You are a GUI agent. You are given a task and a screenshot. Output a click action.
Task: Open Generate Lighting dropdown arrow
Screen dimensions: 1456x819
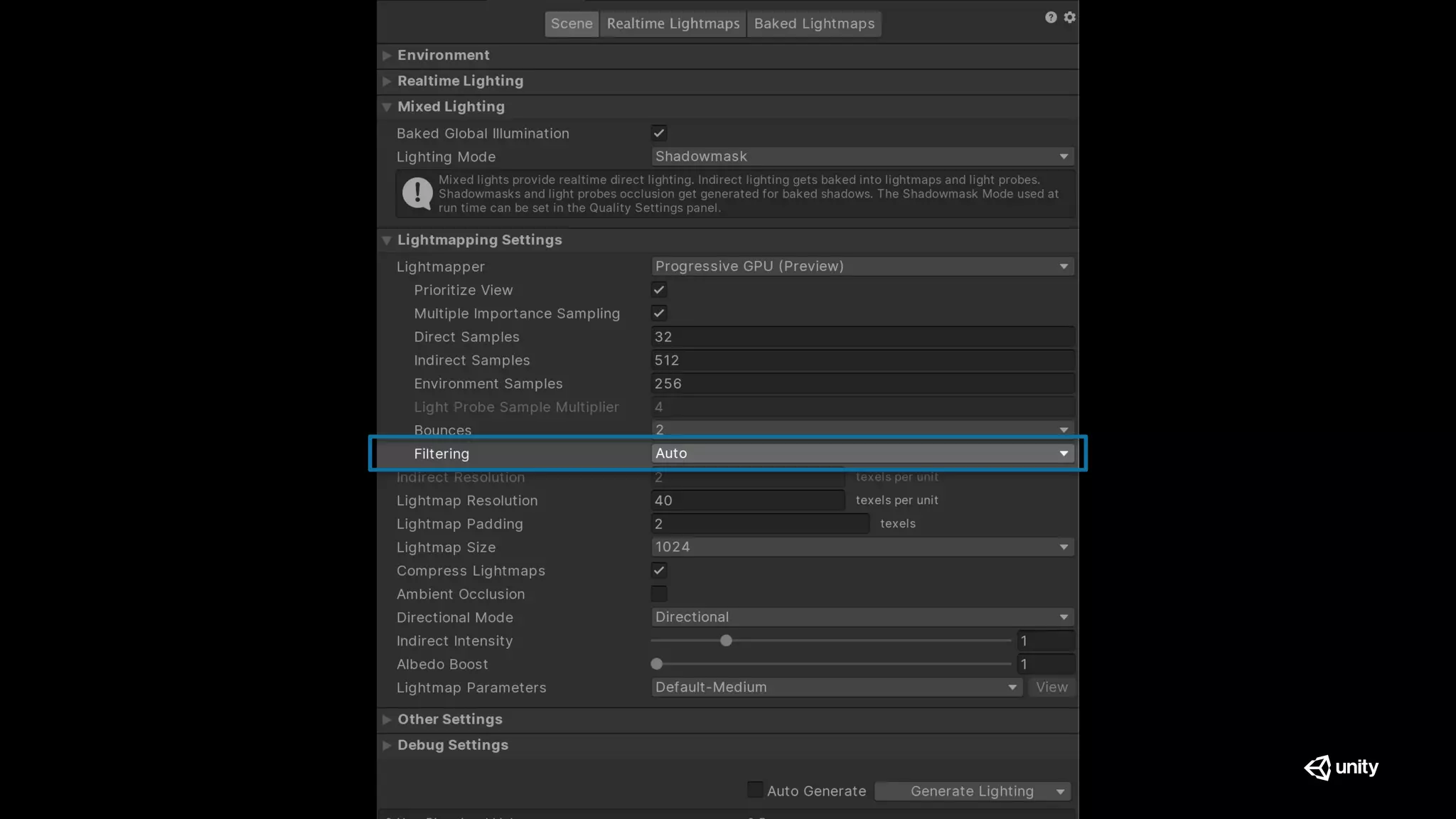1060,791
